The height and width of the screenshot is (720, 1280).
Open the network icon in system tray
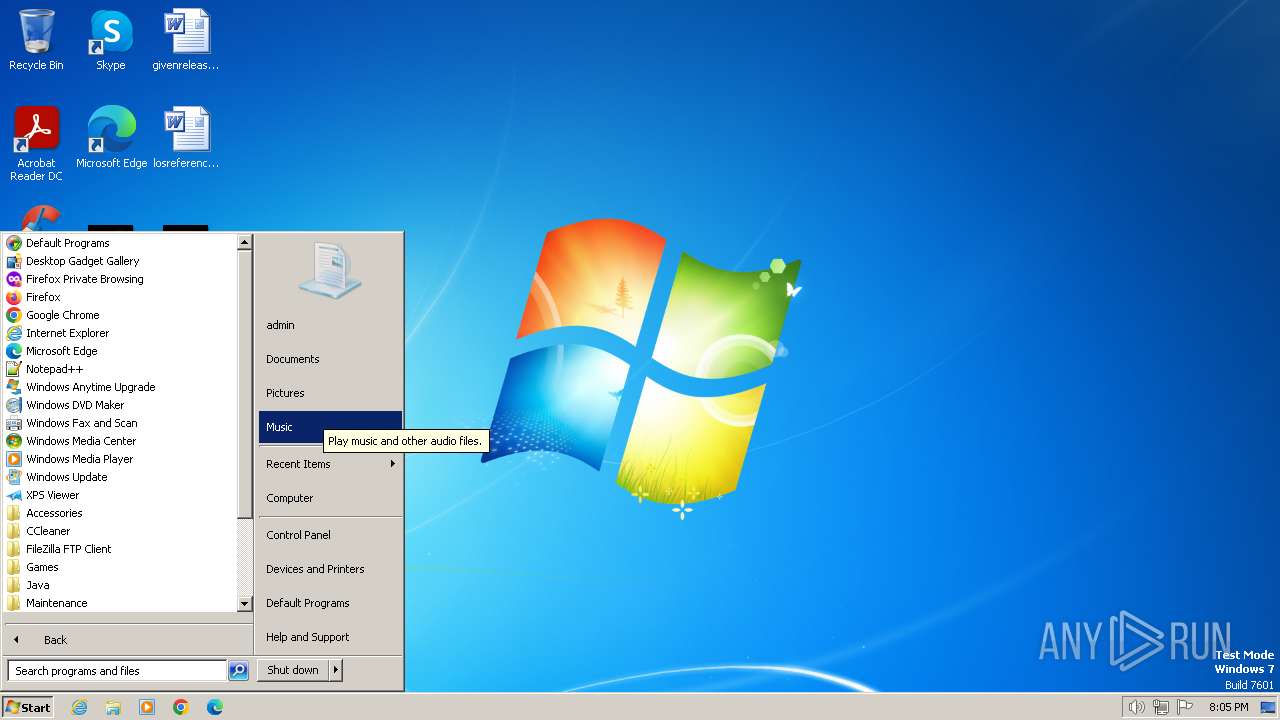pos(1161,707)
